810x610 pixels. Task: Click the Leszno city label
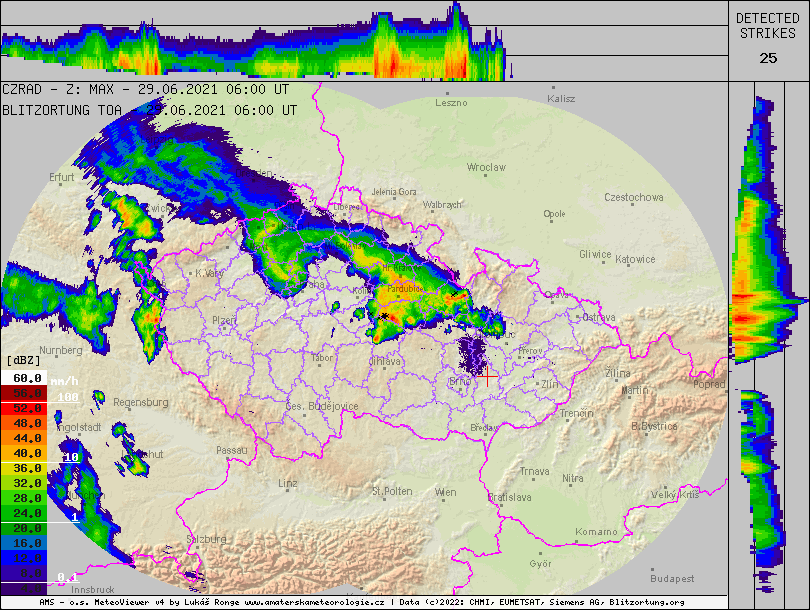point(451,103)
